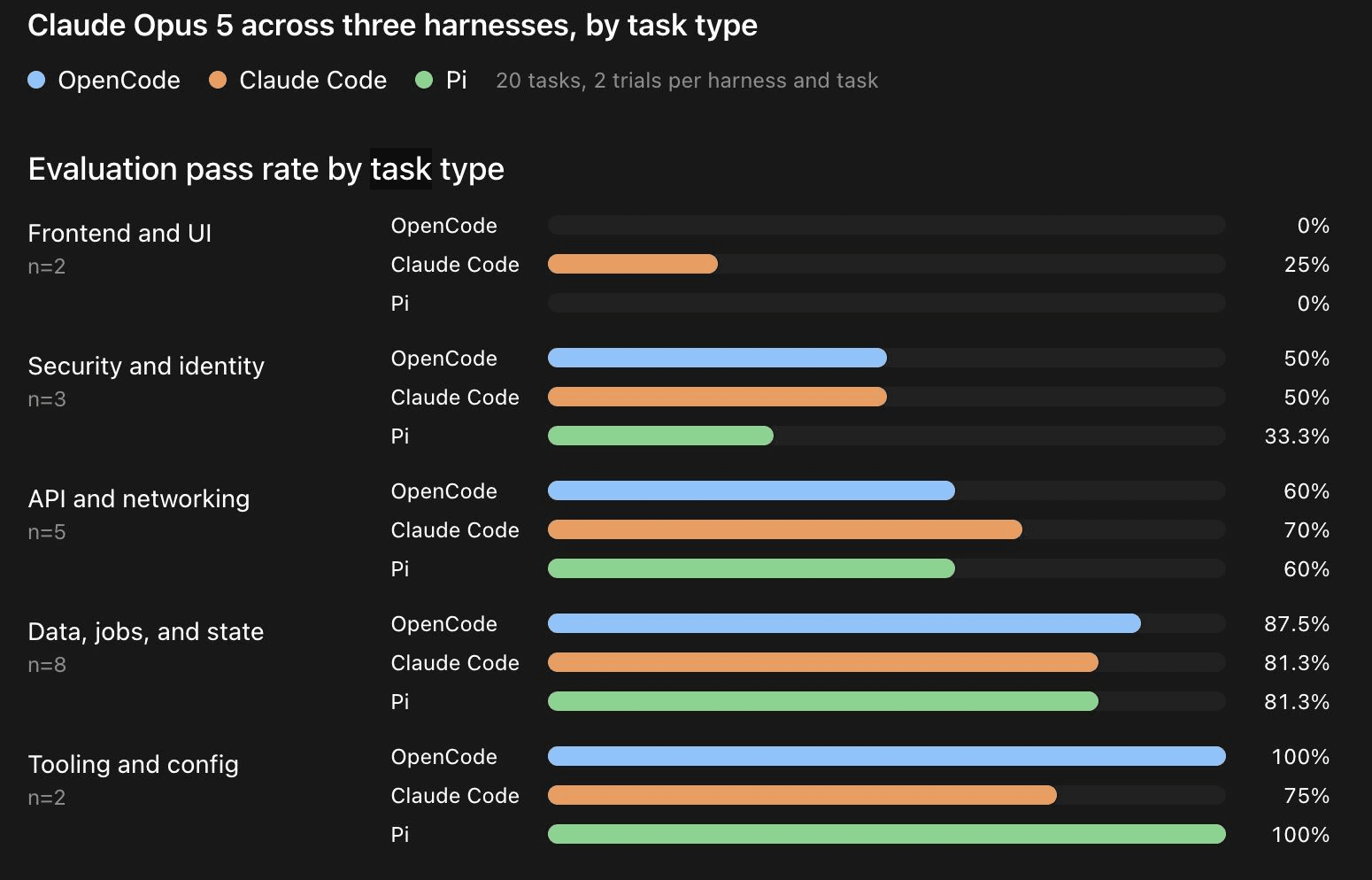
Task: Click the empty OpenCode bar track in Frontend and UI
Action: 886,225
